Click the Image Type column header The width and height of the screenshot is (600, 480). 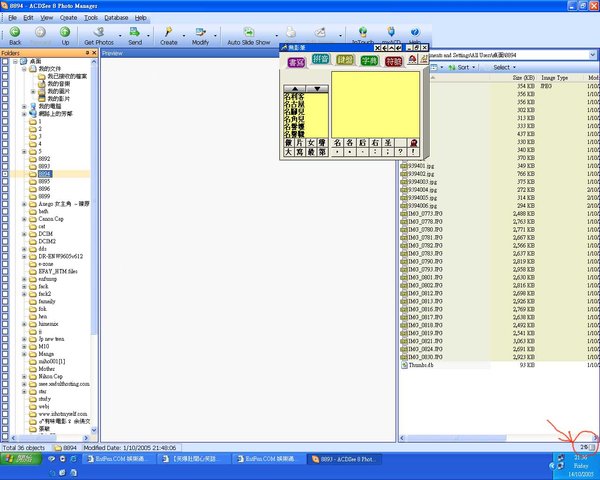[554, 78]
